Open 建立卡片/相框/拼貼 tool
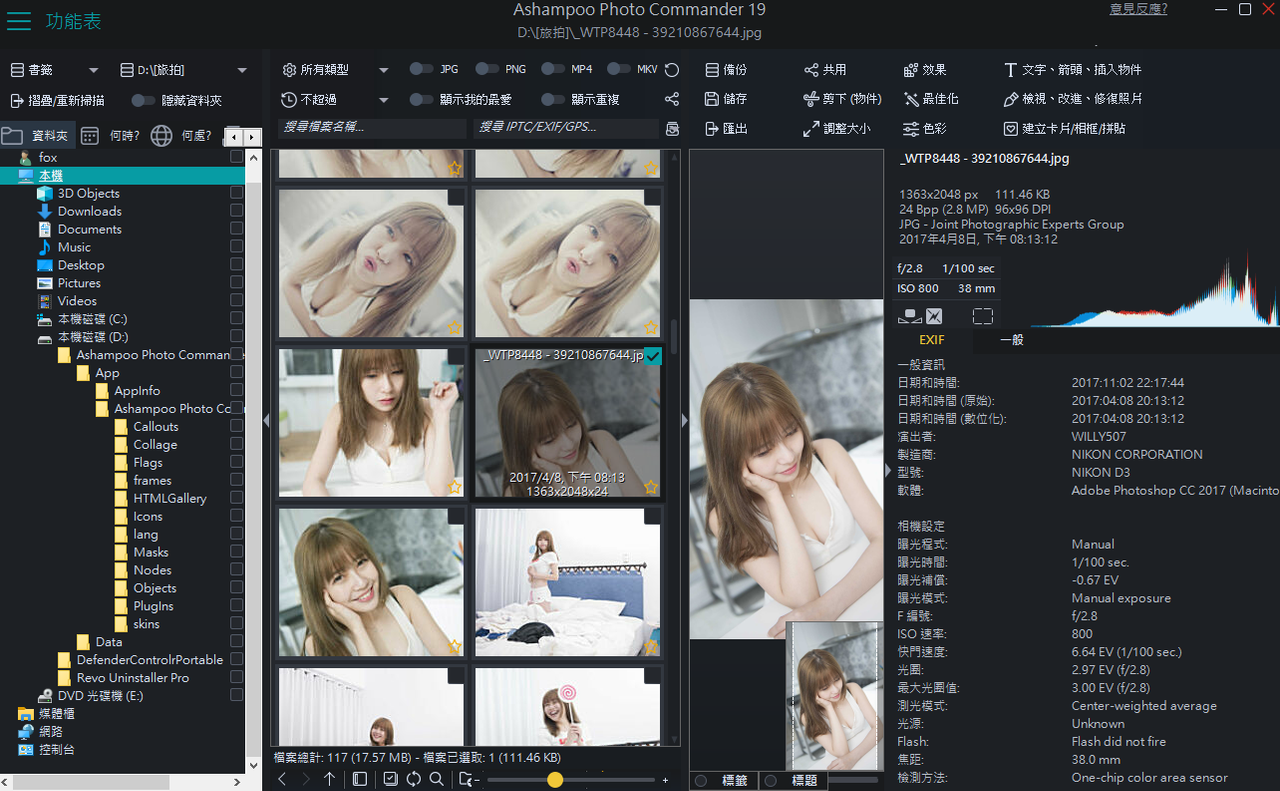 (1065, 129)
